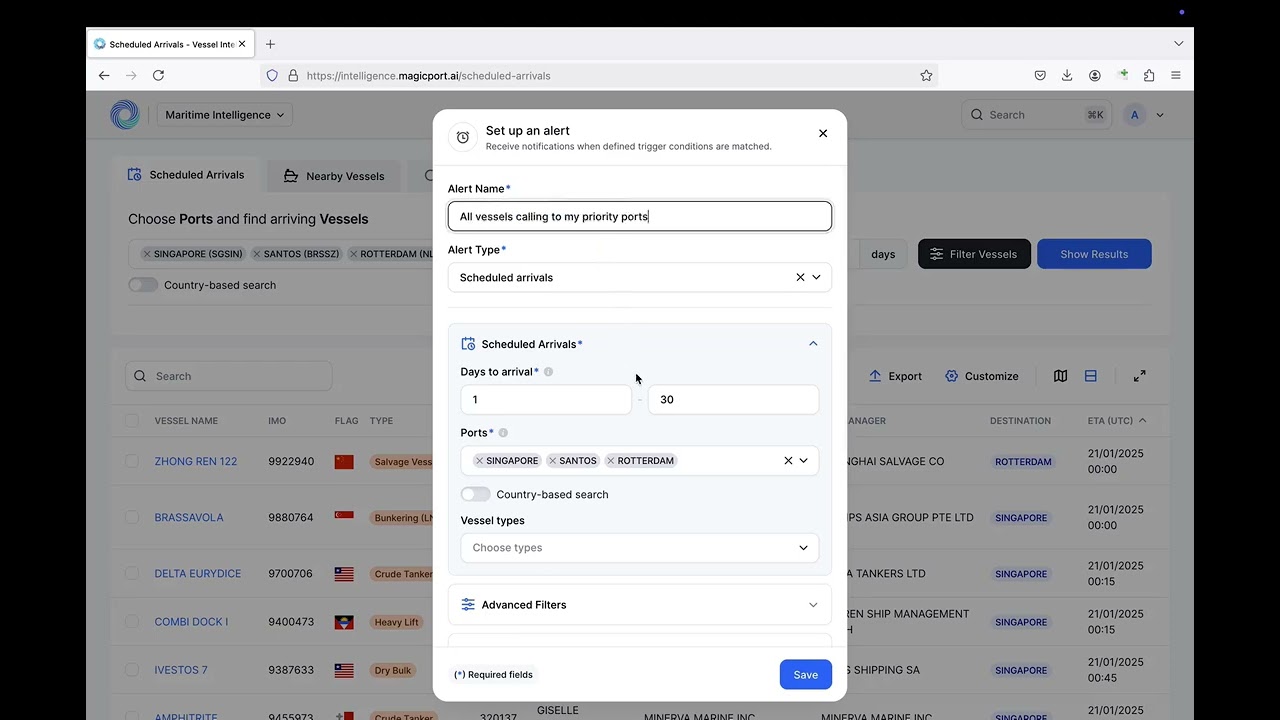The height and width of the screenshot is (720, 1280).
Task: Clear the Scheduled arrivals alert type selection
Action: point(800,277)
